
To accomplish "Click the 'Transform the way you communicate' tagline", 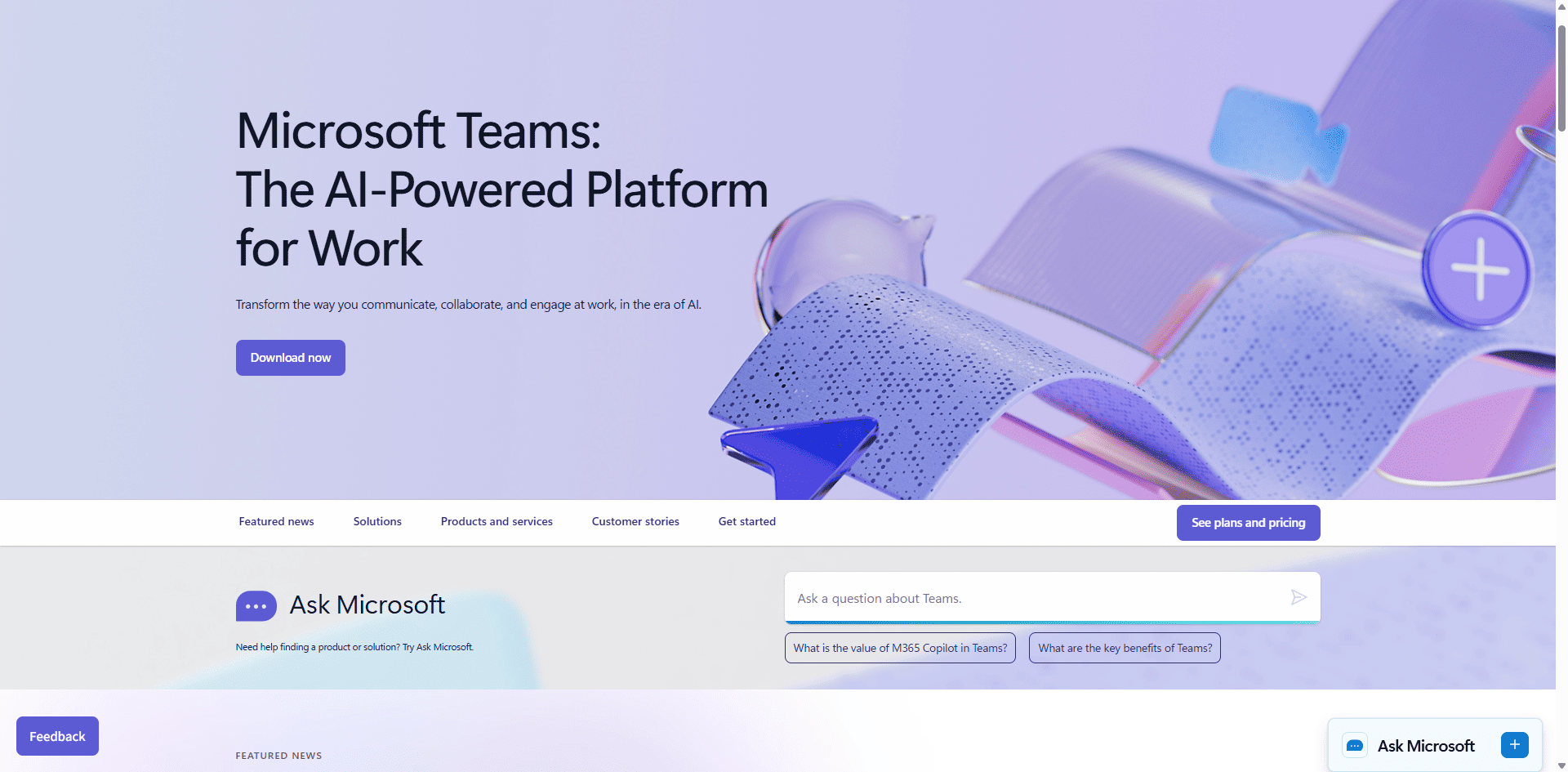I will click(x=468, y=305).
